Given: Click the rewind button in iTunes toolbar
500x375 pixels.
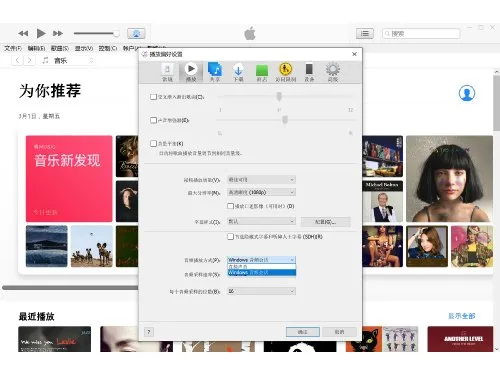Looking at the screenshot, I should [x=23, y=33].
